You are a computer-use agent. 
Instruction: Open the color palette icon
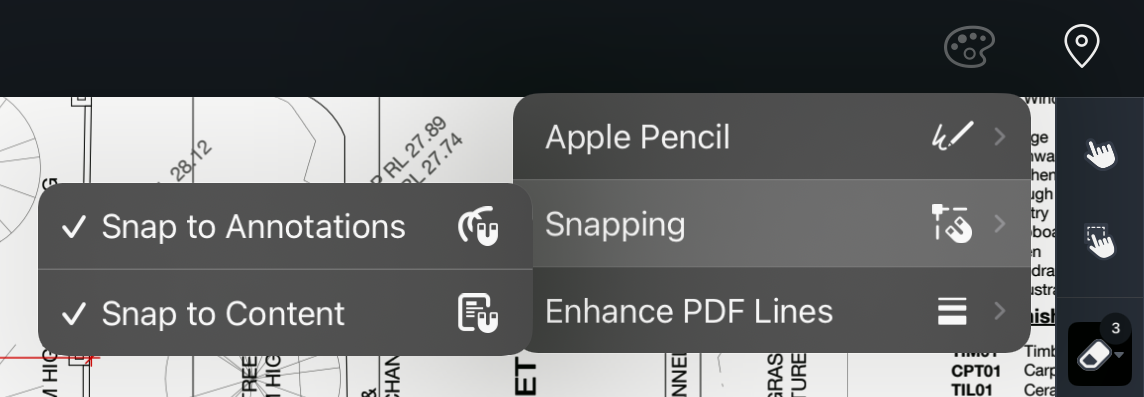coord(969,46)
